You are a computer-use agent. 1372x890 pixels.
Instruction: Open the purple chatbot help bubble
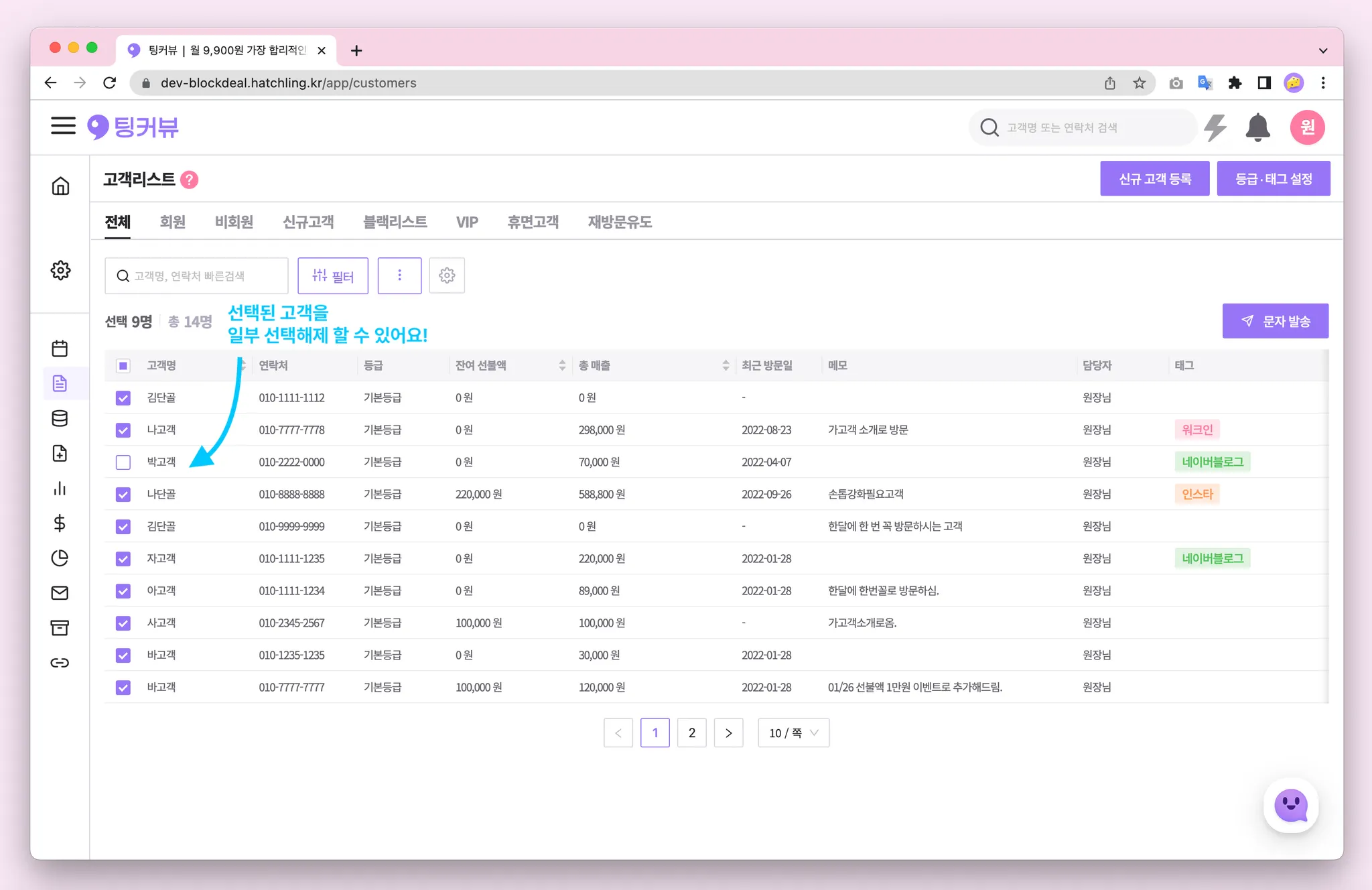pyautogui.click(x=1290, y=805)
